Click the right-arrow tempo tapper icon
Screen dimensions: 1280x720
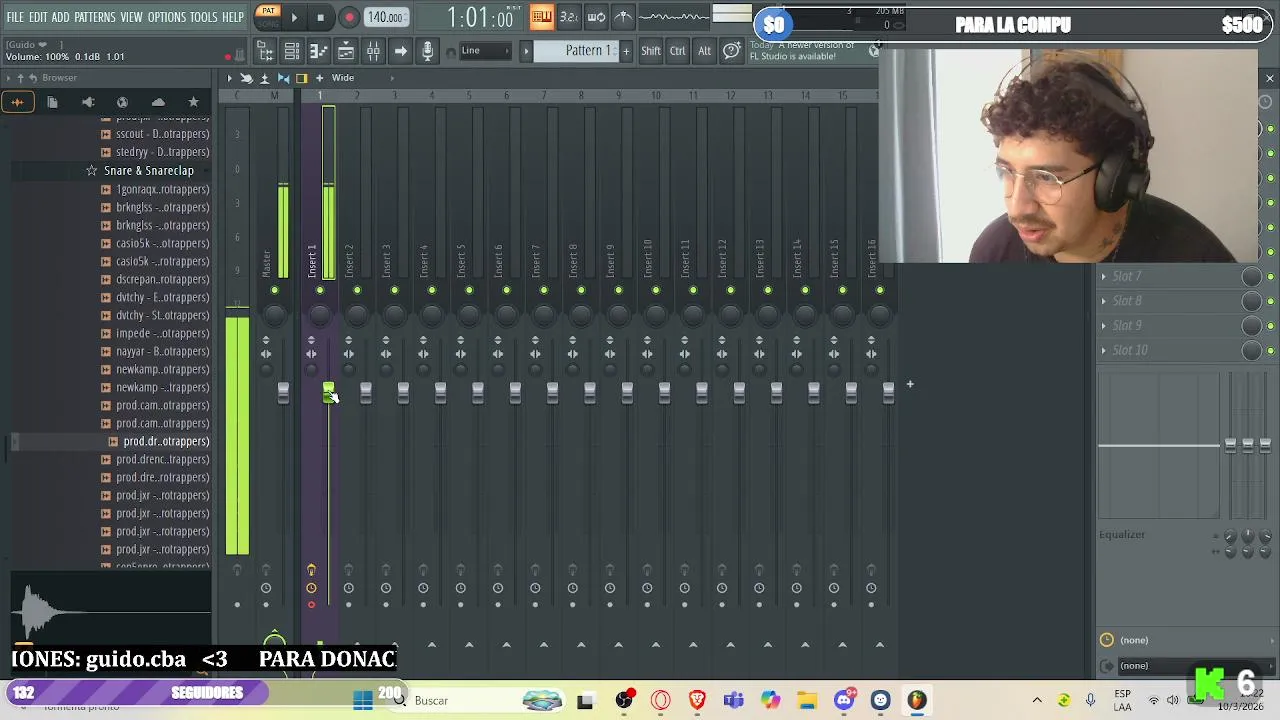[x=400, y=51]
